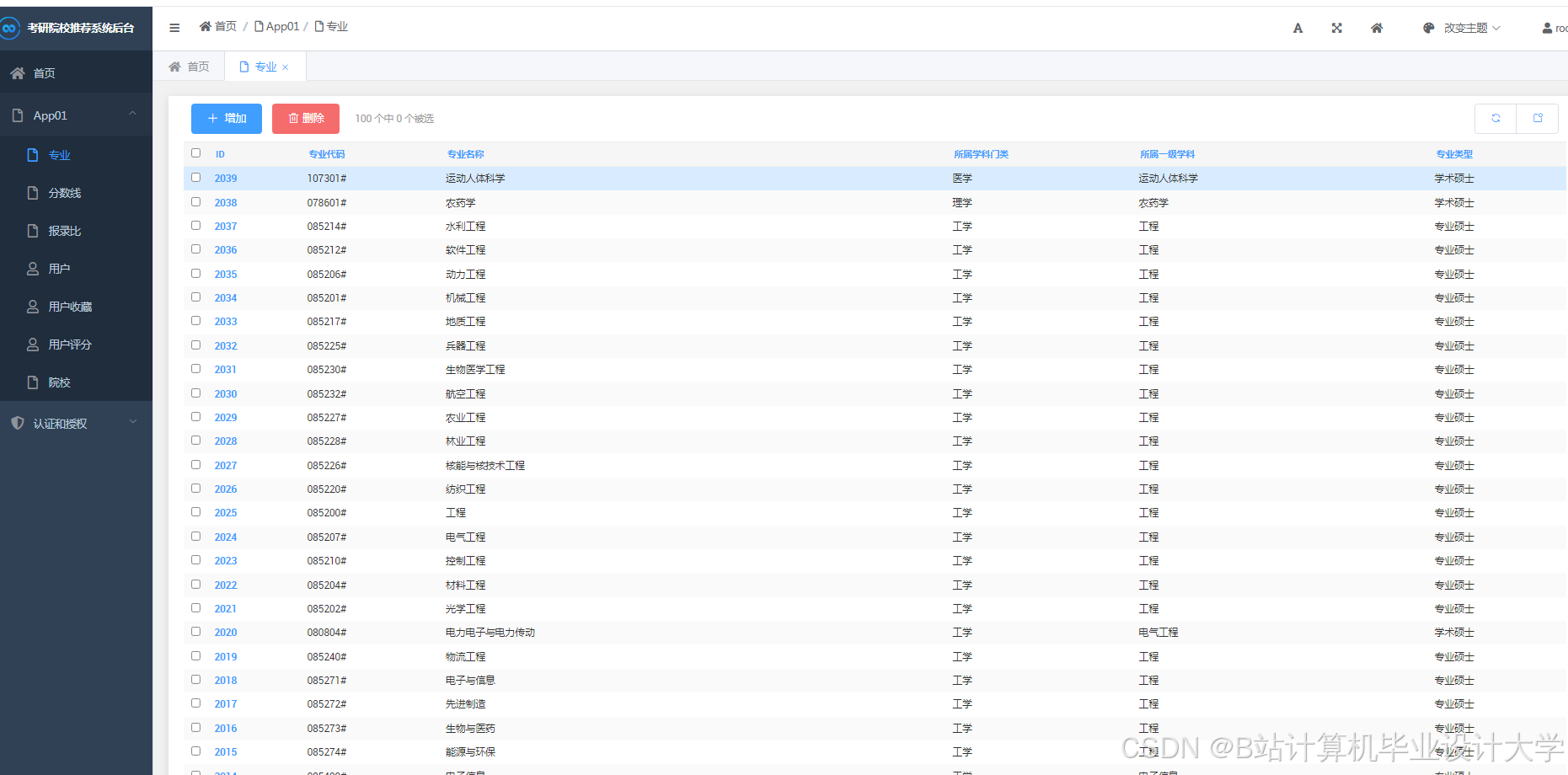Click the 增加 button to add a record

226,118
